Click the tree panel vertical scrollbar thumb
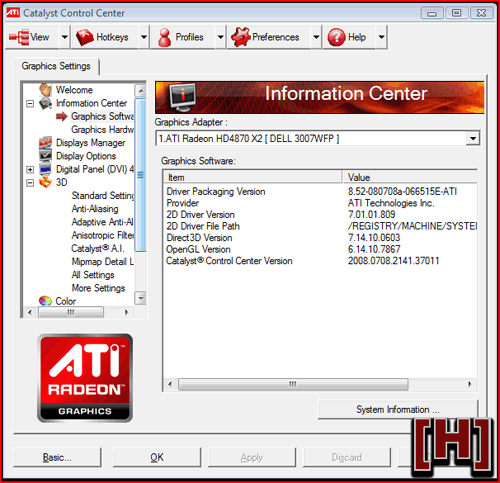 coord(140,175)
